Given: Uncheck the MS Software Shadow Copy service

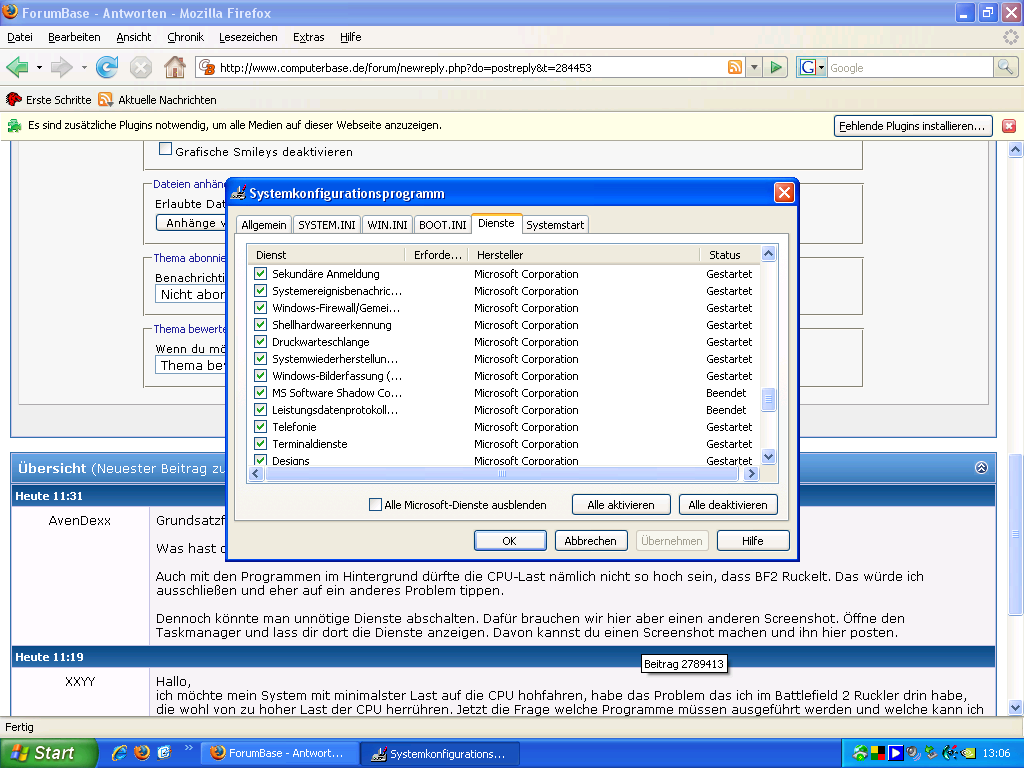Looking at the screenshot, I should [x=261, y=392].
